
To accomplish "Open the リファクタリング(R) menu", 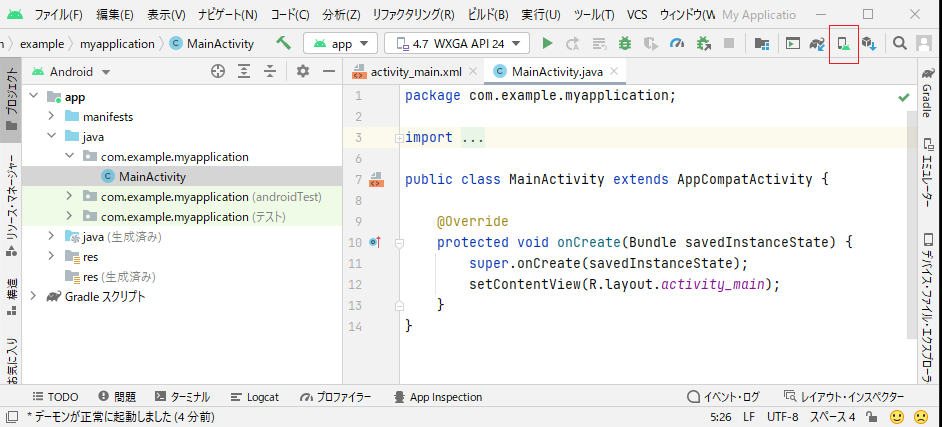I will [413, 14].
